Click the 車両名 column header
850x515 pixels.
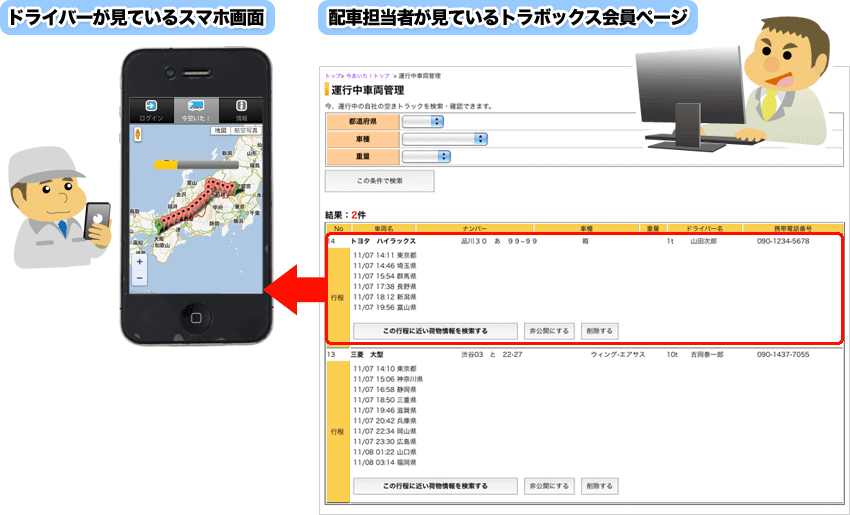point(384,228)
